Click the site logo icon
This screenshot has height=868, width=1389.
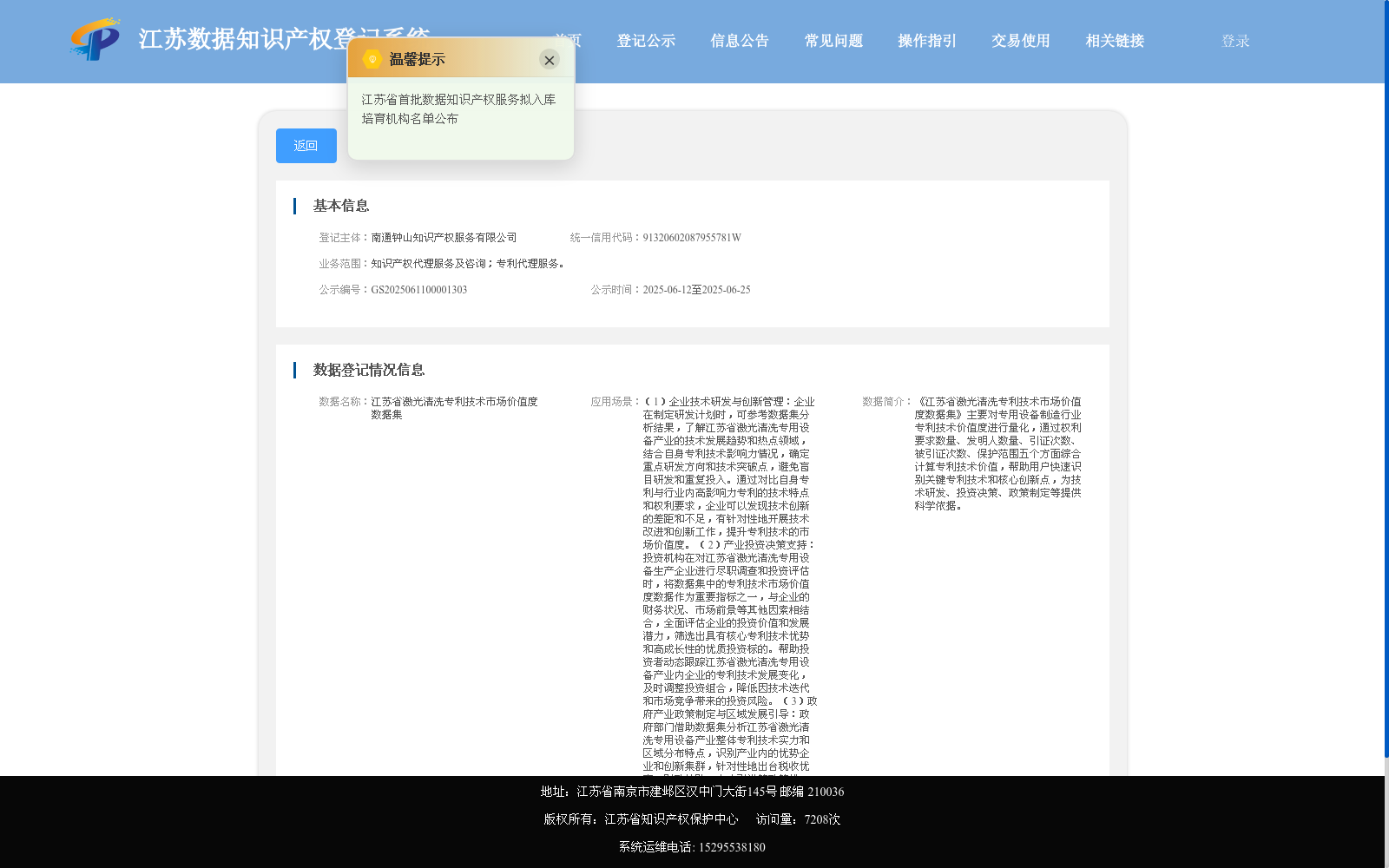click(x=95, y=39)
